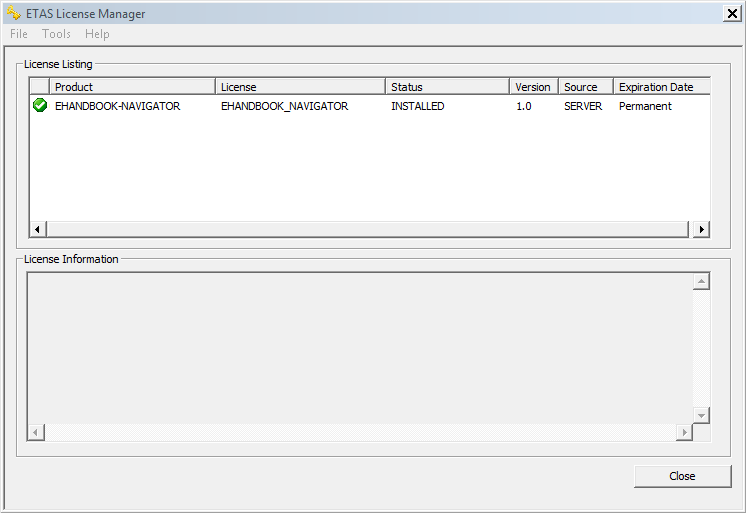Click the ETAS License Manager key icon

(x=13, y=13)
